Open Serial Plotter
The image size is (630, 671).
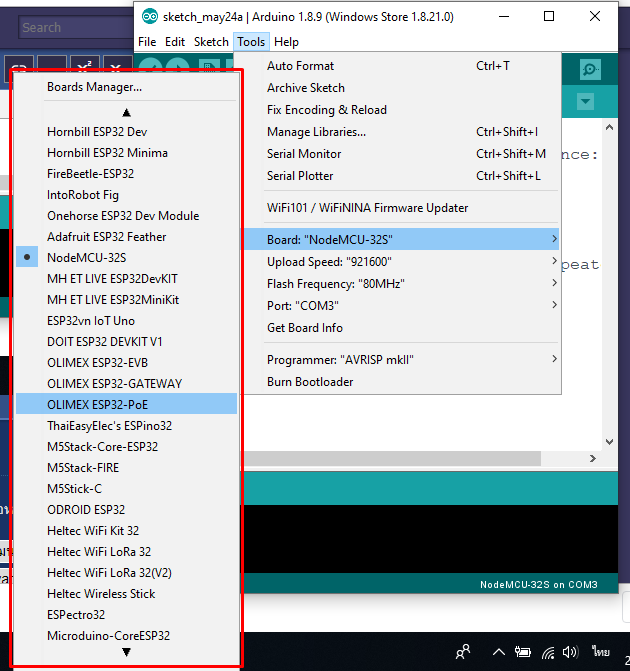401,176
